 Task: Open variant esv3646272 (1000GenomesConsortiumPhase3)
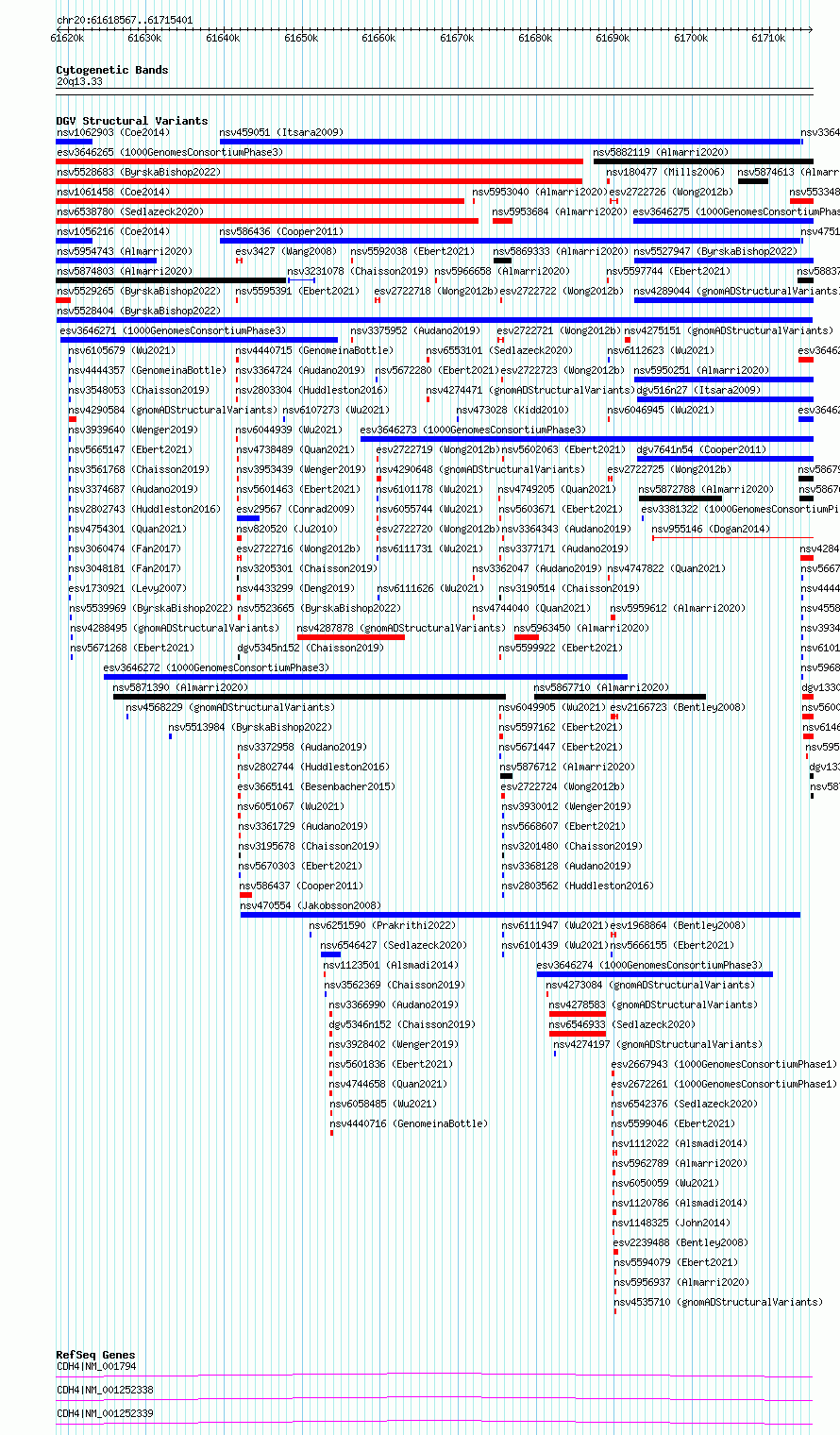216,668
